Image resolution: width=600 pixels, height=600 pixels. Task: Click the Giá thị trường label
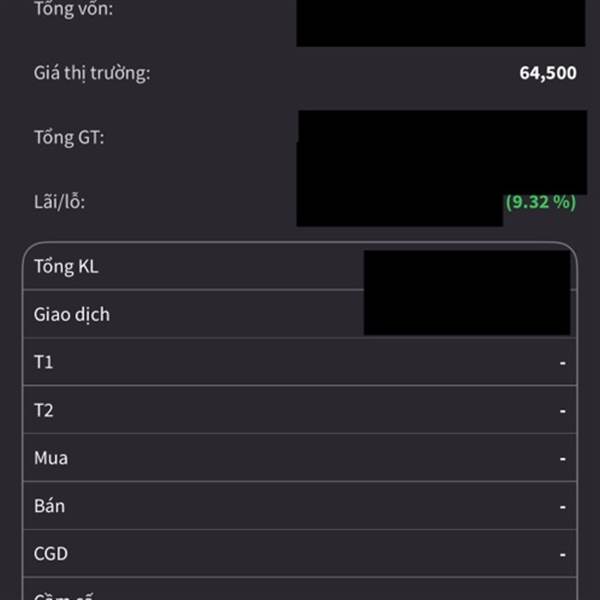(92, 73)
